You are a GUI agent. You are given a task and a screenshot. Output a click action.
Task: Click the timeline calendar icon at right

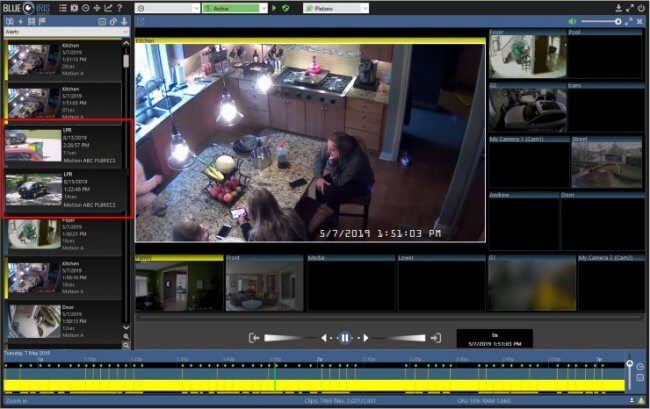coord(640,378)
